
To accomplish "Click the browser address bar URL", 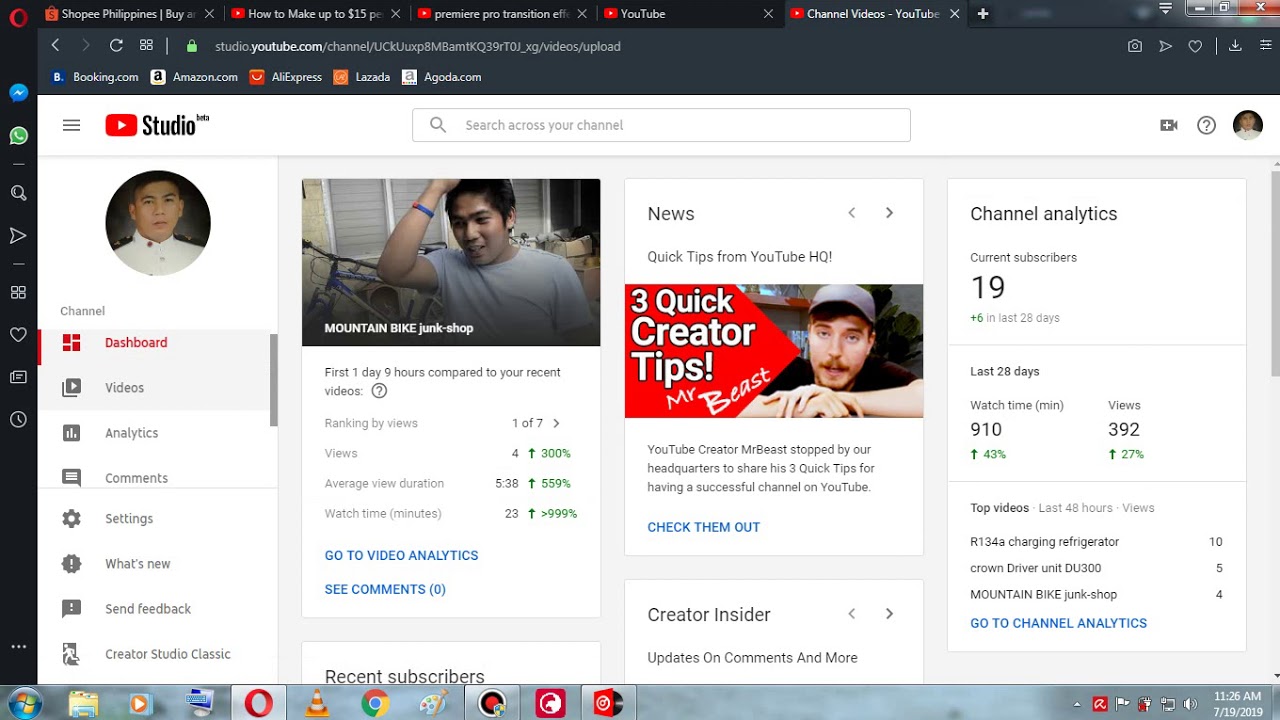I will [417, 46].
